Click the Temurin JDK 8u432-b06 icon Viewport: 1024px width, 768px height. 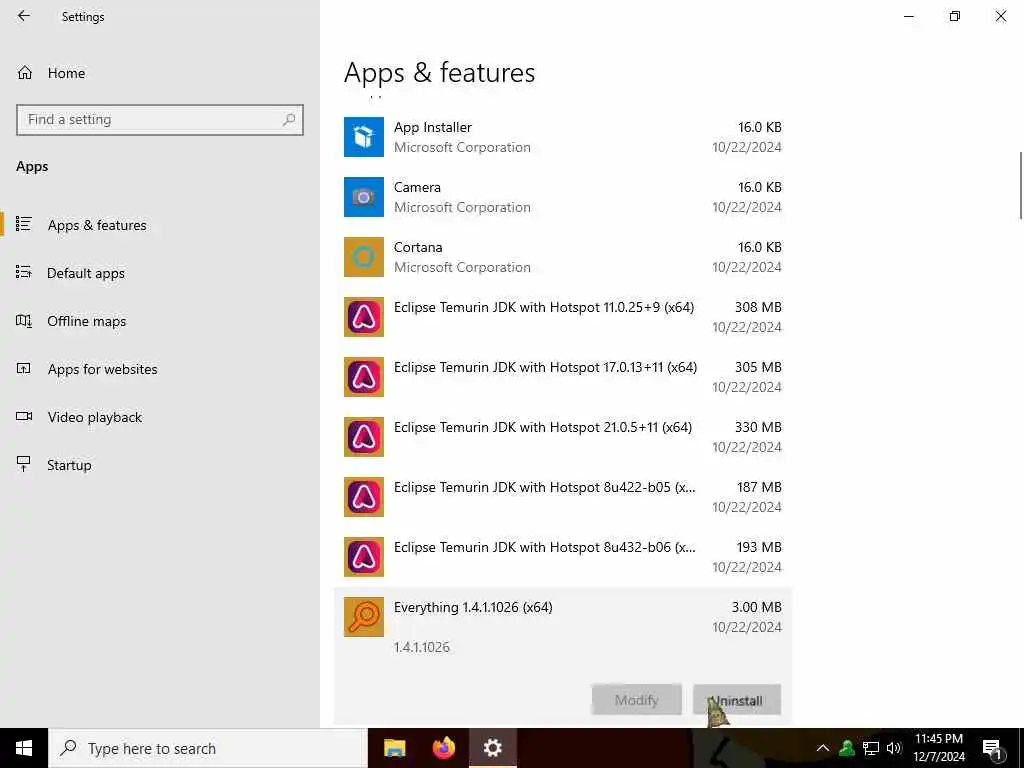coord(364,558)
